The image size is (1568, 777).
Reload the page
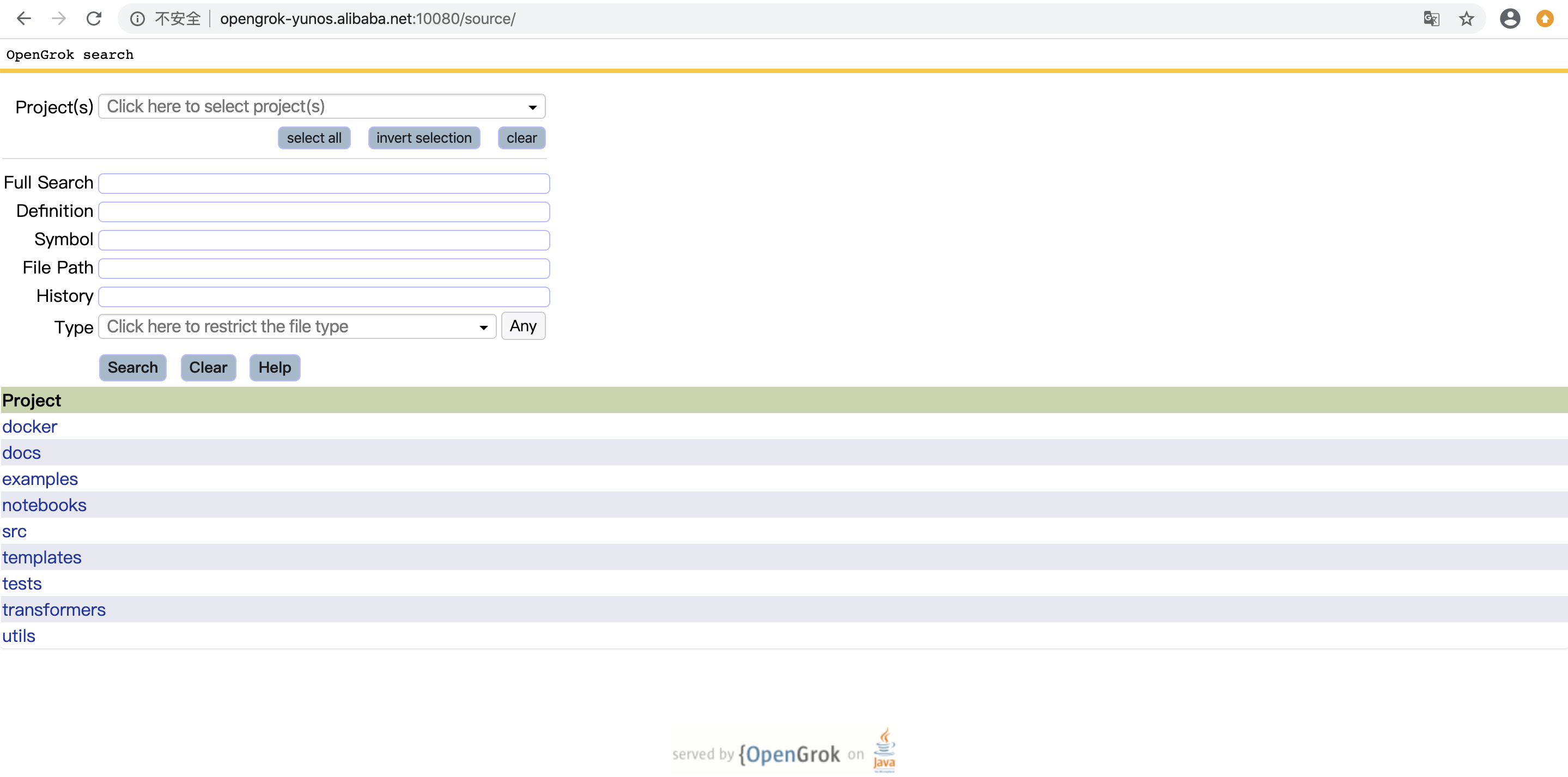click(x=94, y=19)
